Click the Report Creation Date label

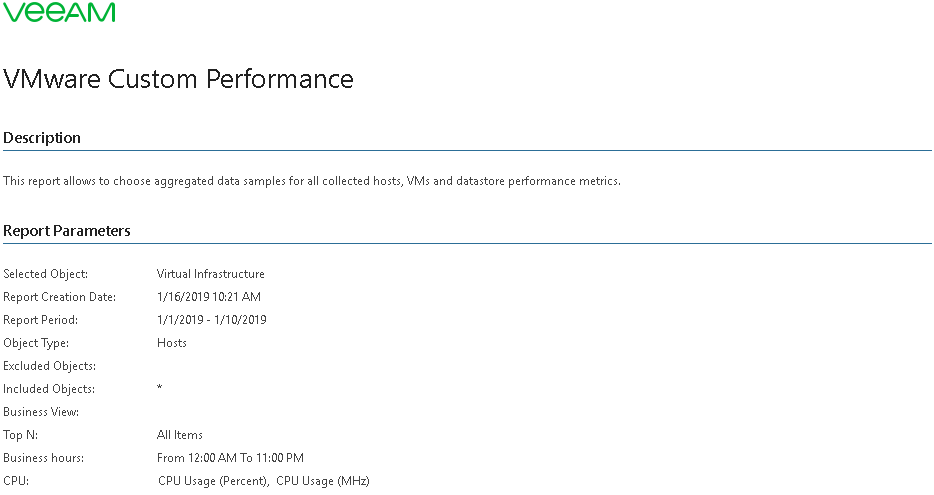(60, 297)
